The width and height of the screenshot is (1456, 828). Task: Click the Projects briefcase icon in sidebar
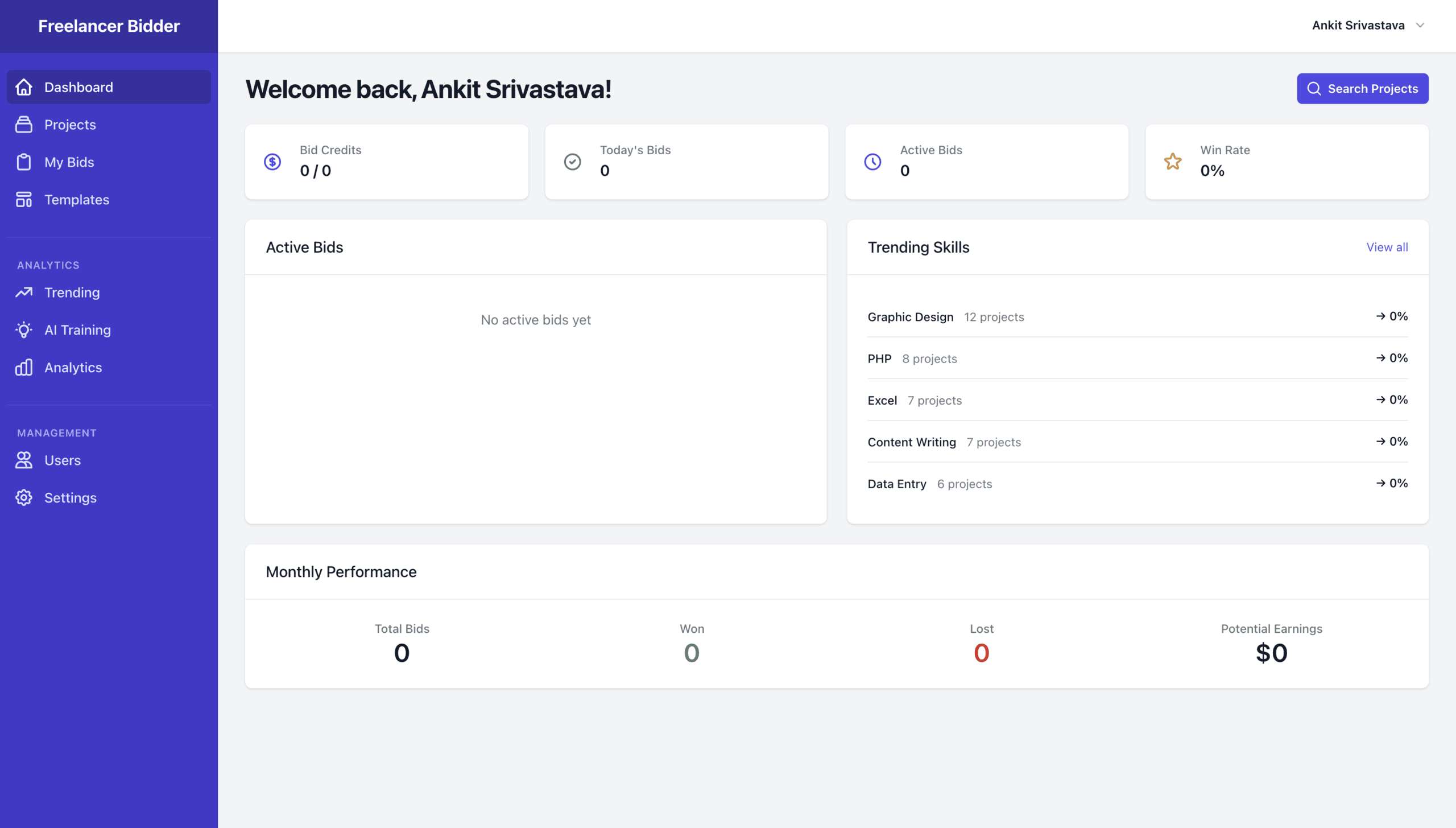(24, 125)
